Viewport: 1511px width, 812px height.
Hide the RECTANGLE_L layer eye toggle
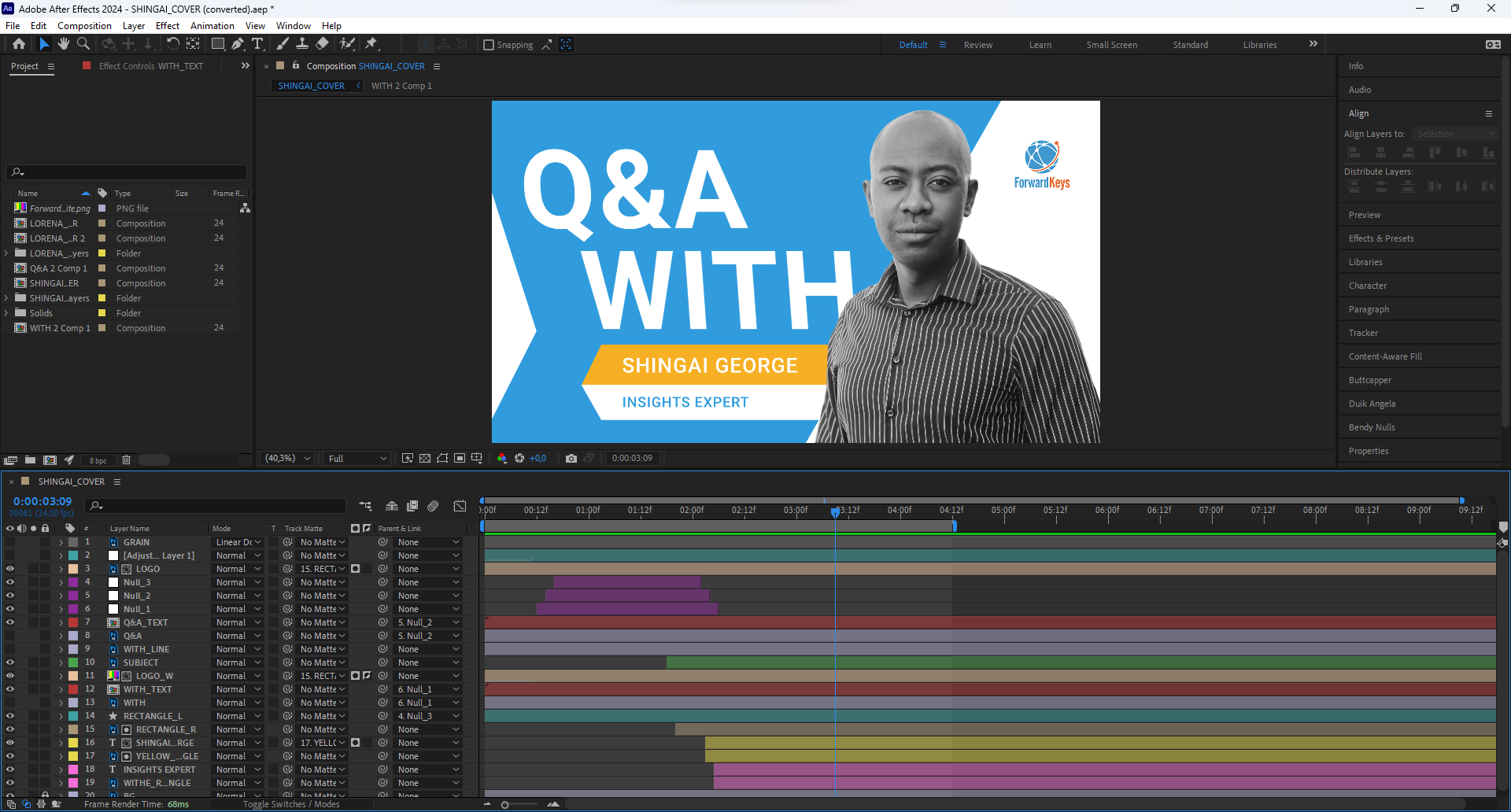coord(10,716)
